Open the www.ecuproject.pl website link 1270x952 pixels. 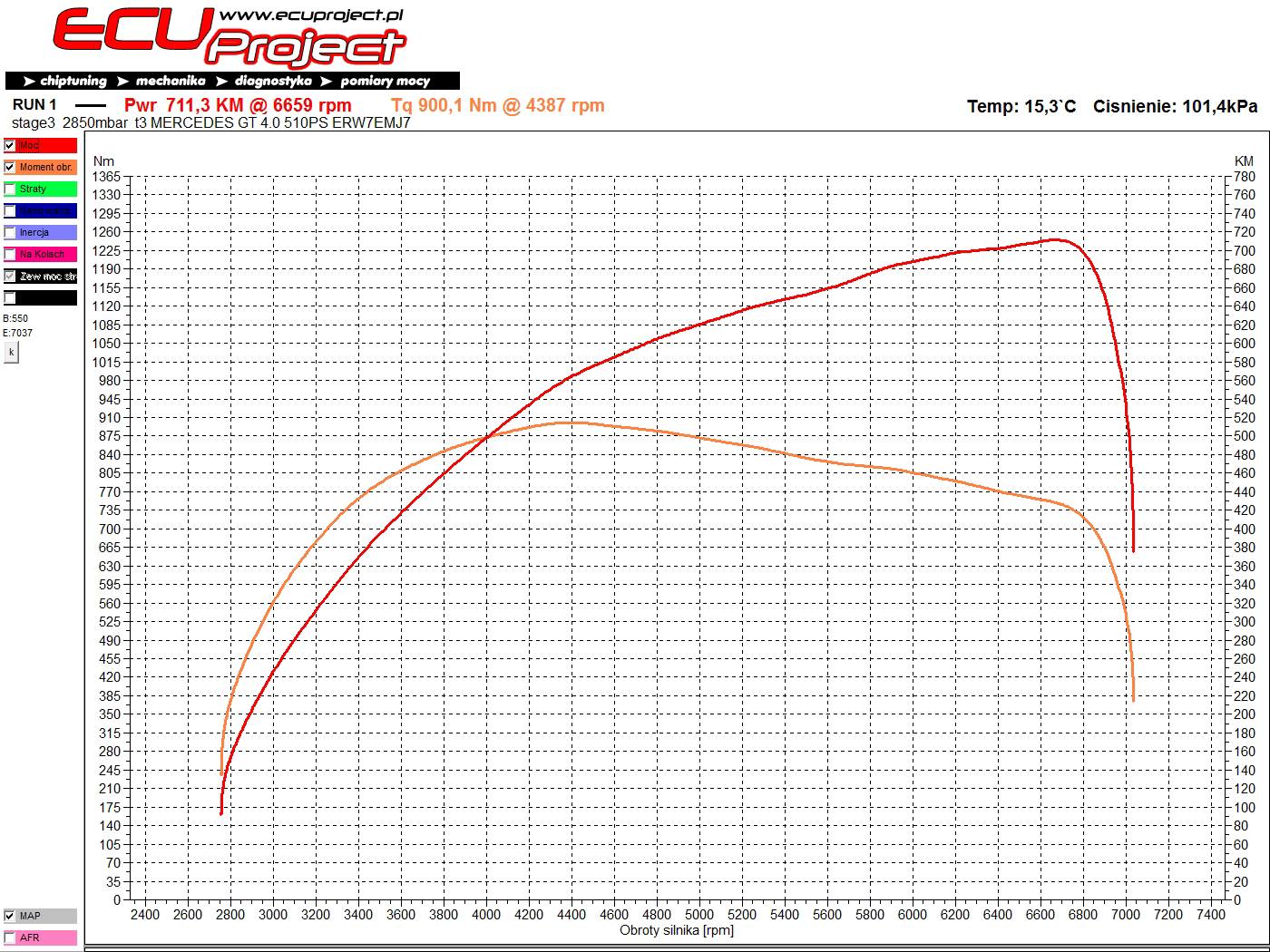311,15
